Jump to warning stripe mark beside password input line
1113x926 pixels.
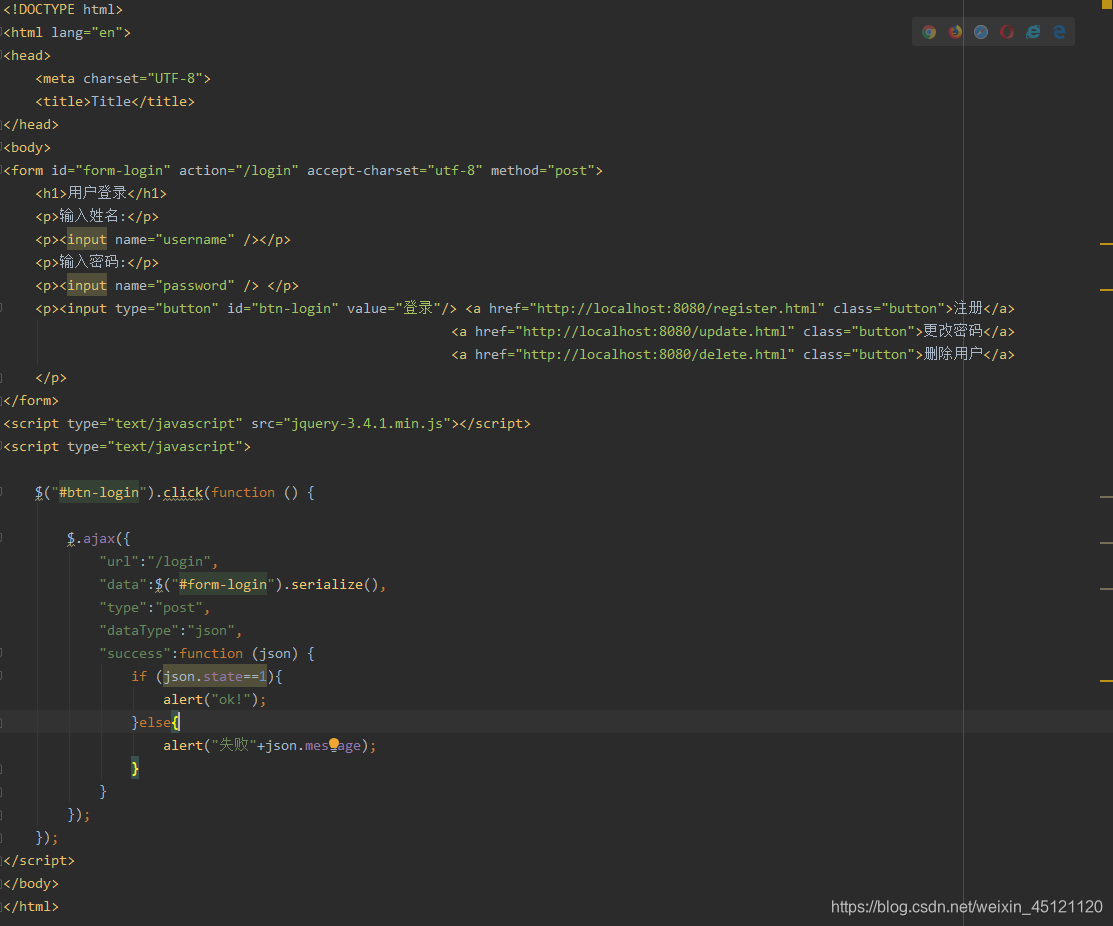(1106, 290)
